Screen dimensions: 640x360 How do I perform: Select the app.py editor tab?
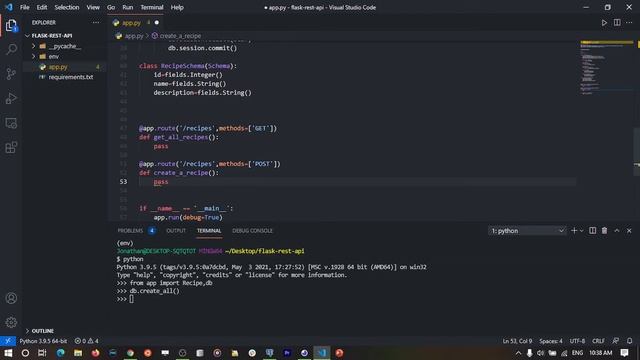pyautogui.click(x=136, y=23)
